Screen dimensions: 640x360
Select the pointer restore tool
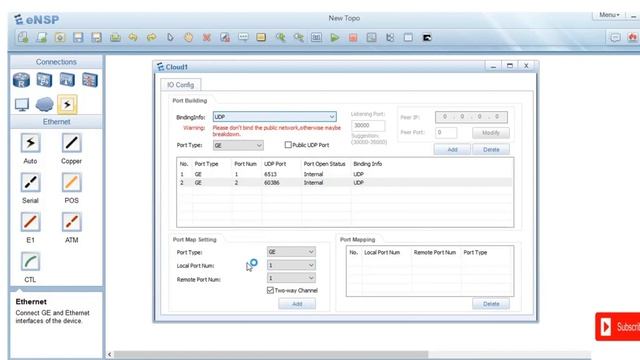[170, 38]
